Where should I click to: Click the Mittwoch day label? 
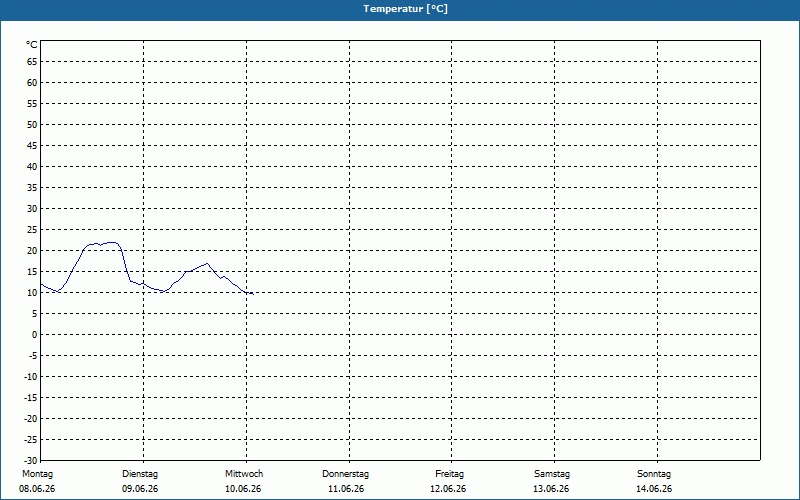(244, 474)
